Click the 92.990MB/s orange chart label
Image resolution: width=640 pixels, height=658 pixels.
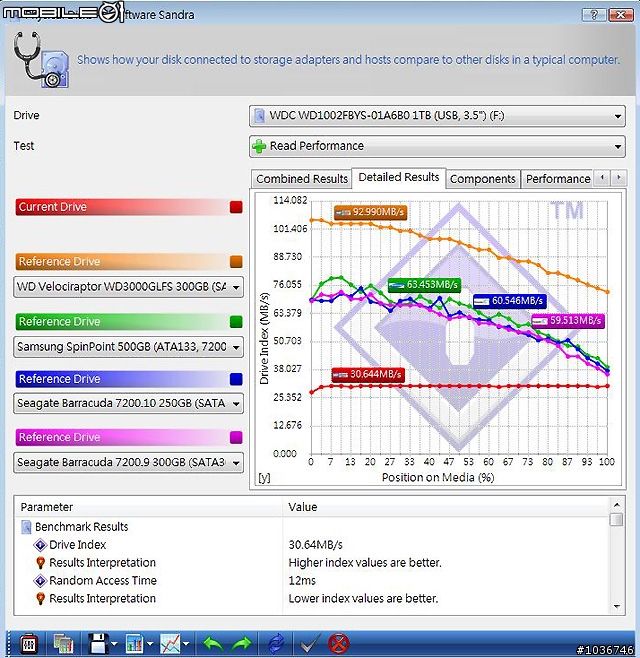371,212
